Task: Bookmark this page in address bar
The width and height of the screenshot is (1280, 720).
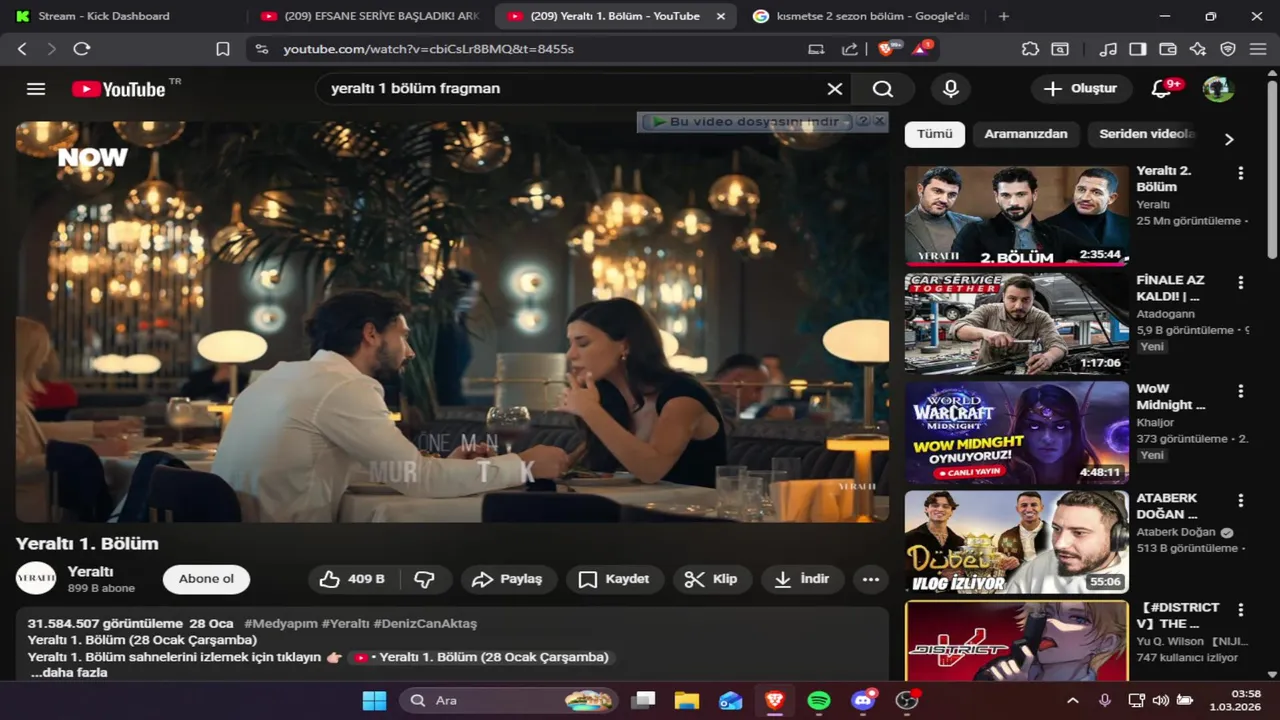Action: (223, 49)
